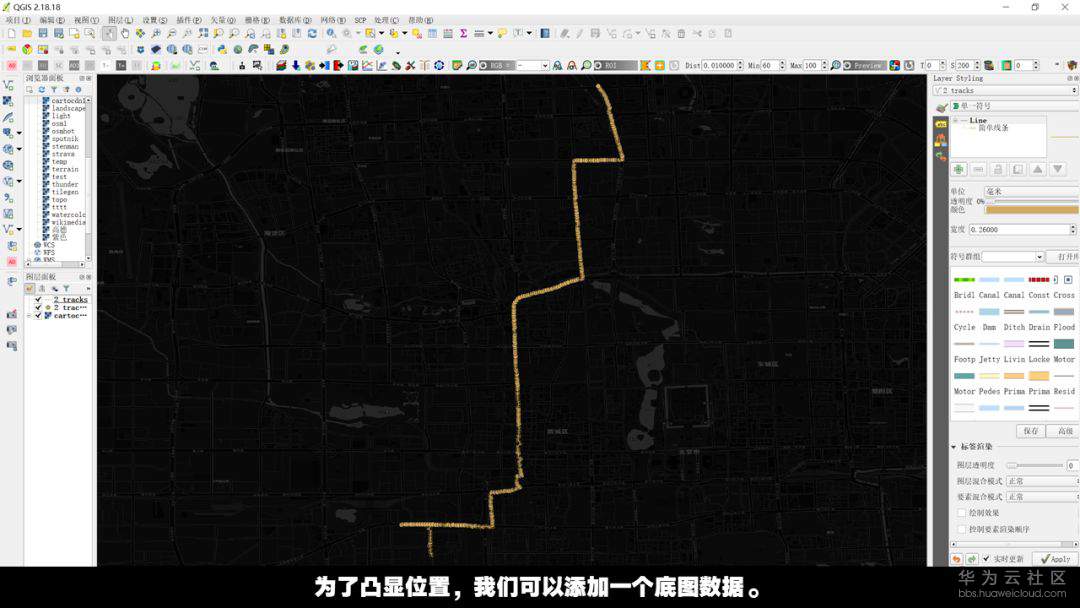The width and height of the screenshot is (1080, 608).
Task: Open the 项目 menu
Action: (17, 20)
